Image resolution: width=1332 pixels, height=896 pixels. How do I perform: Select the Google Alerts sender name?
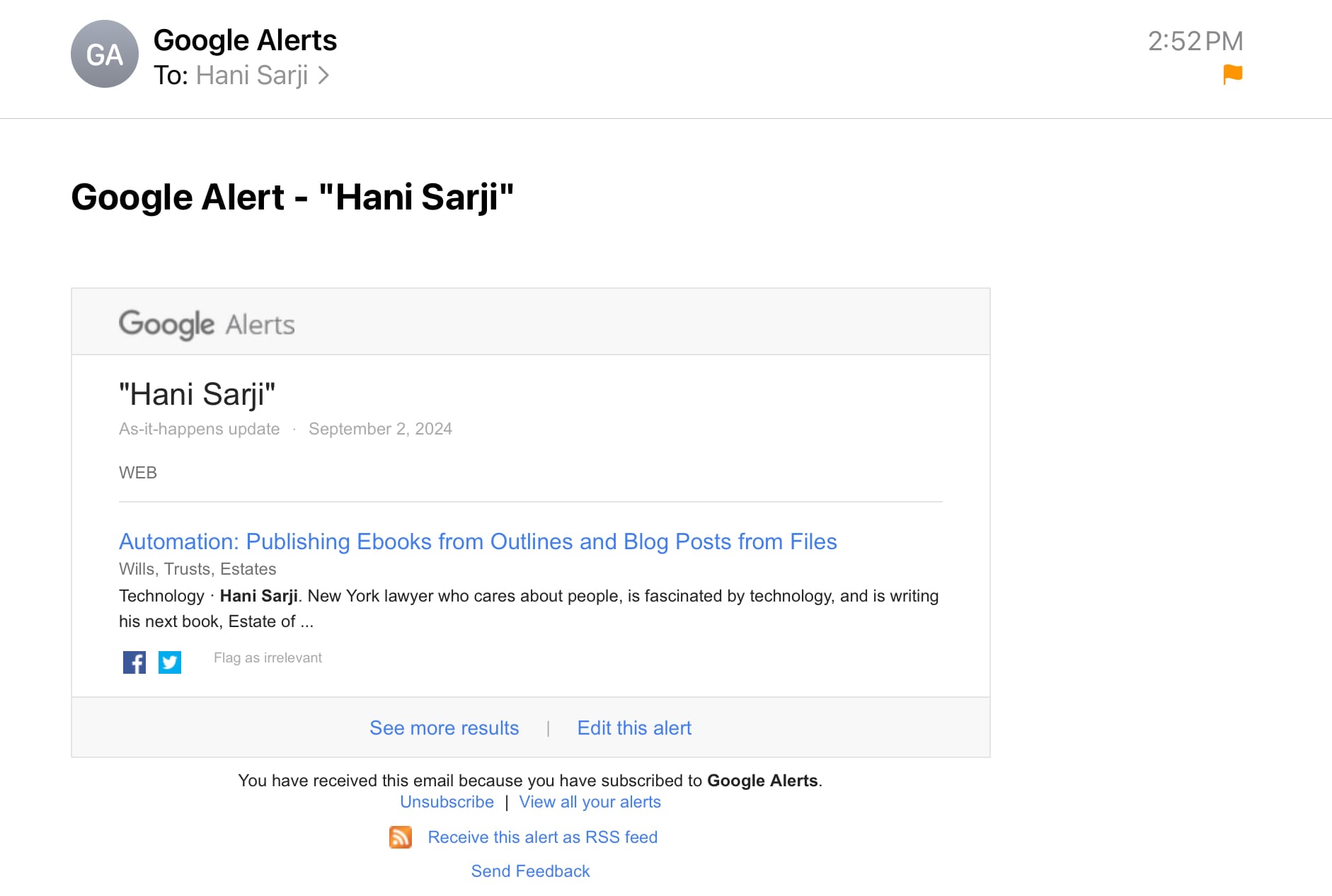coord(245,40)
